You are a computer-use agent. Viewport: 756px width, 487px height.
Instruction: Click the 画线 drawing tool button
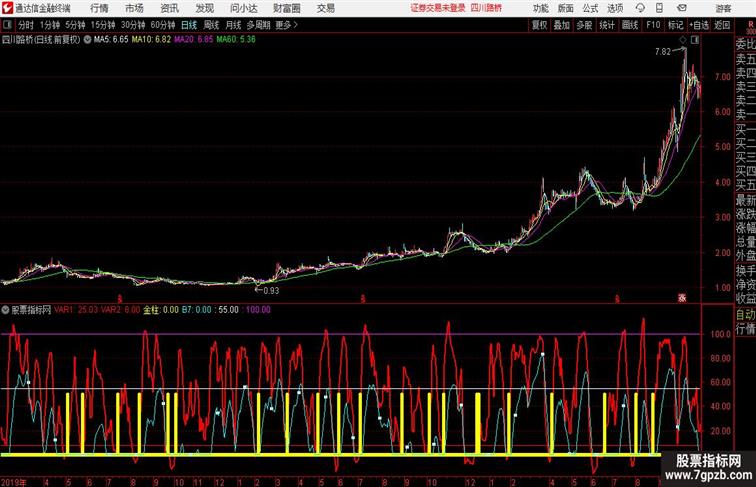click(x=630, y=25)
